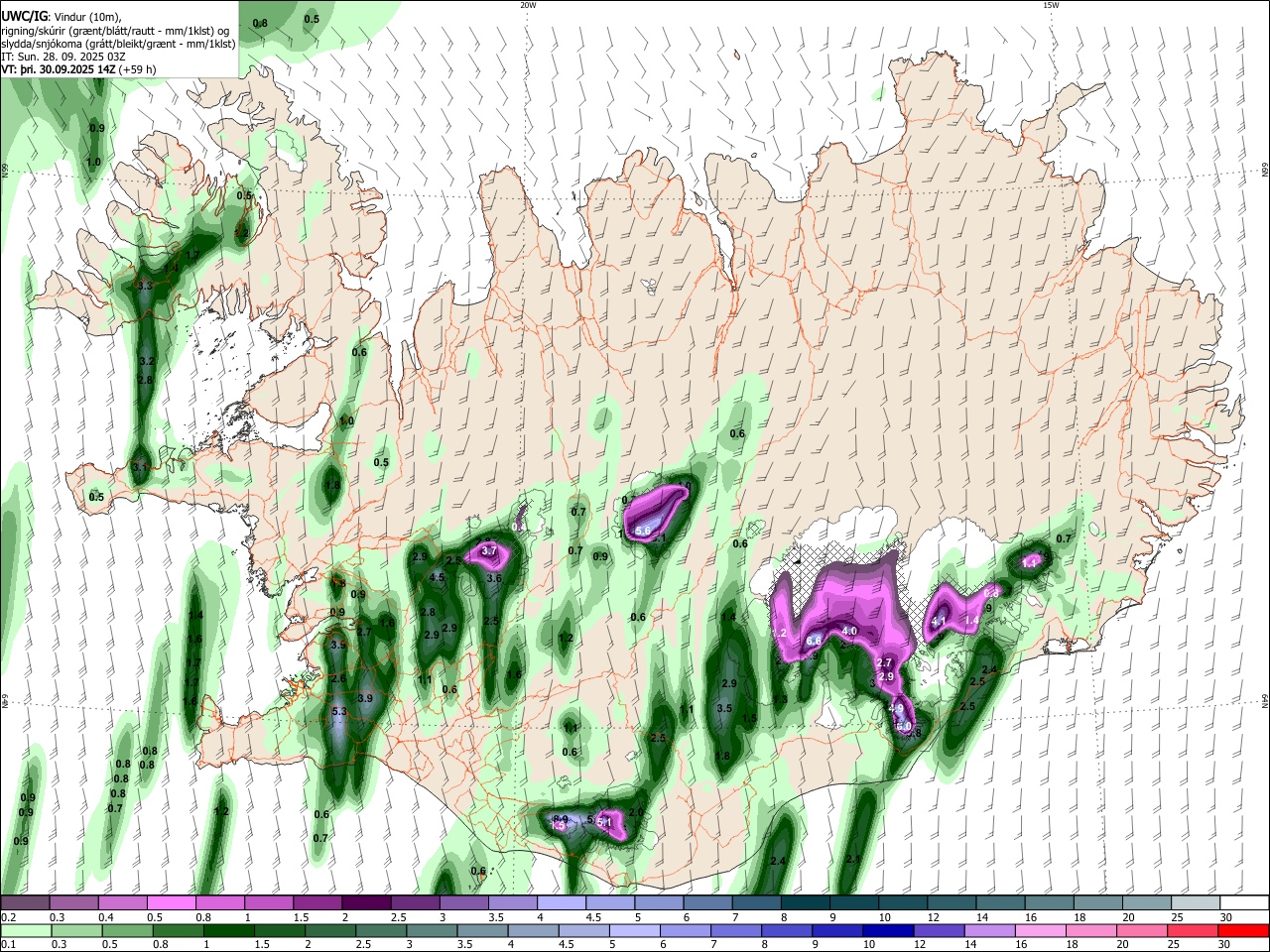Click the UWC/IG title text

point(25,16)
